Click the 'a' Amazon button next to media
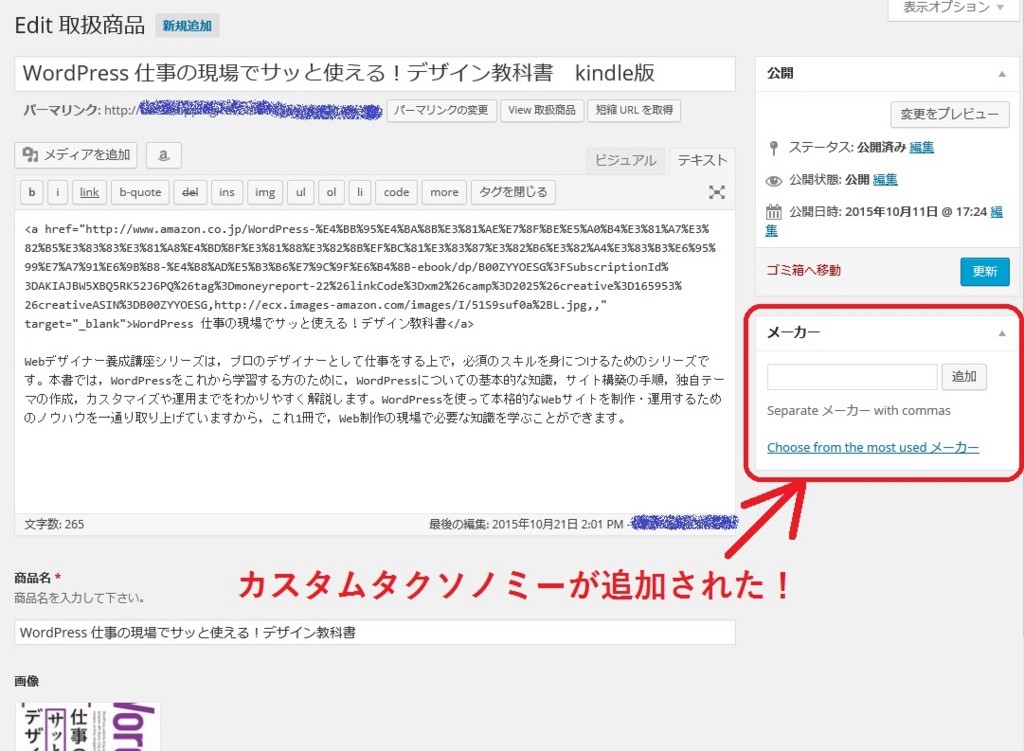 point(163,155)
